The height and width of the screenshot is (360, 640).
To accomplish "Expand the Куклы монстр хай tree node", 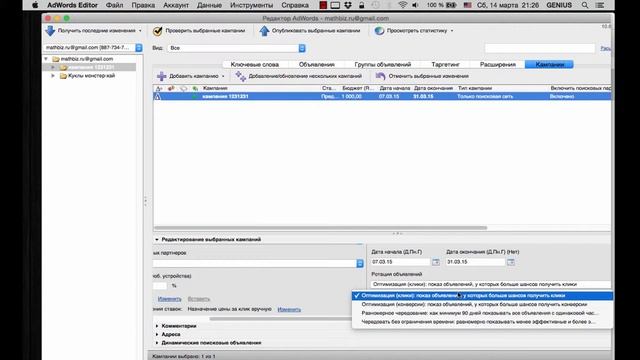I will (x=53, y=76).
